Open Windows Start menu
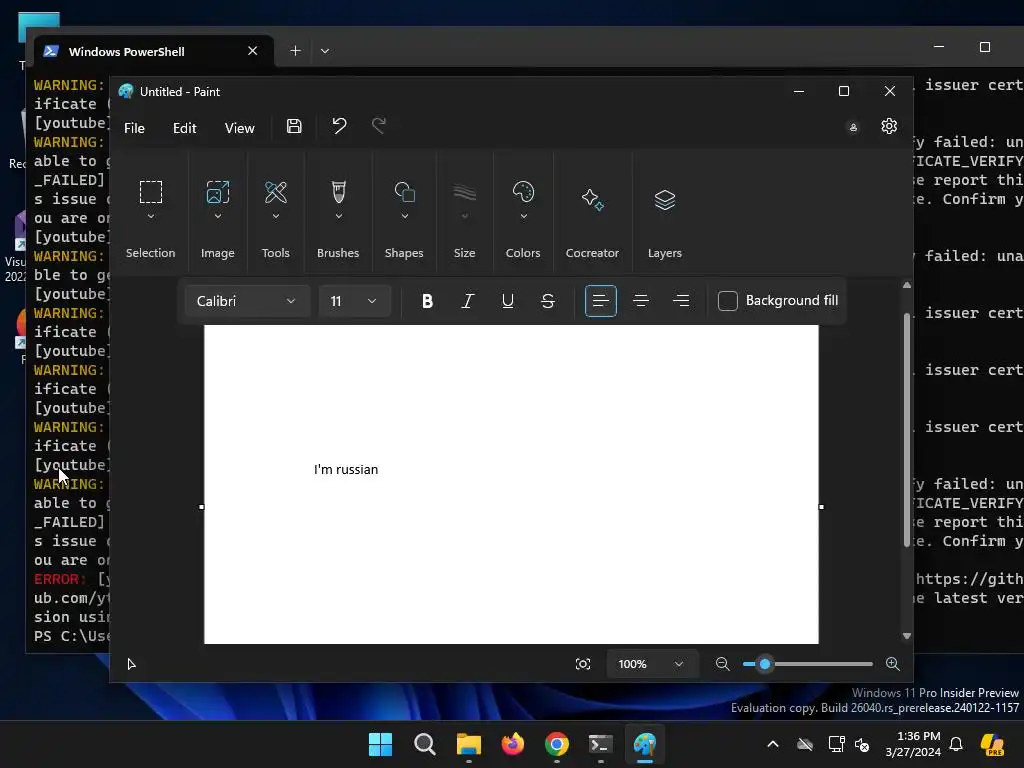This screenshot has height=768, width=1024. 381,744
